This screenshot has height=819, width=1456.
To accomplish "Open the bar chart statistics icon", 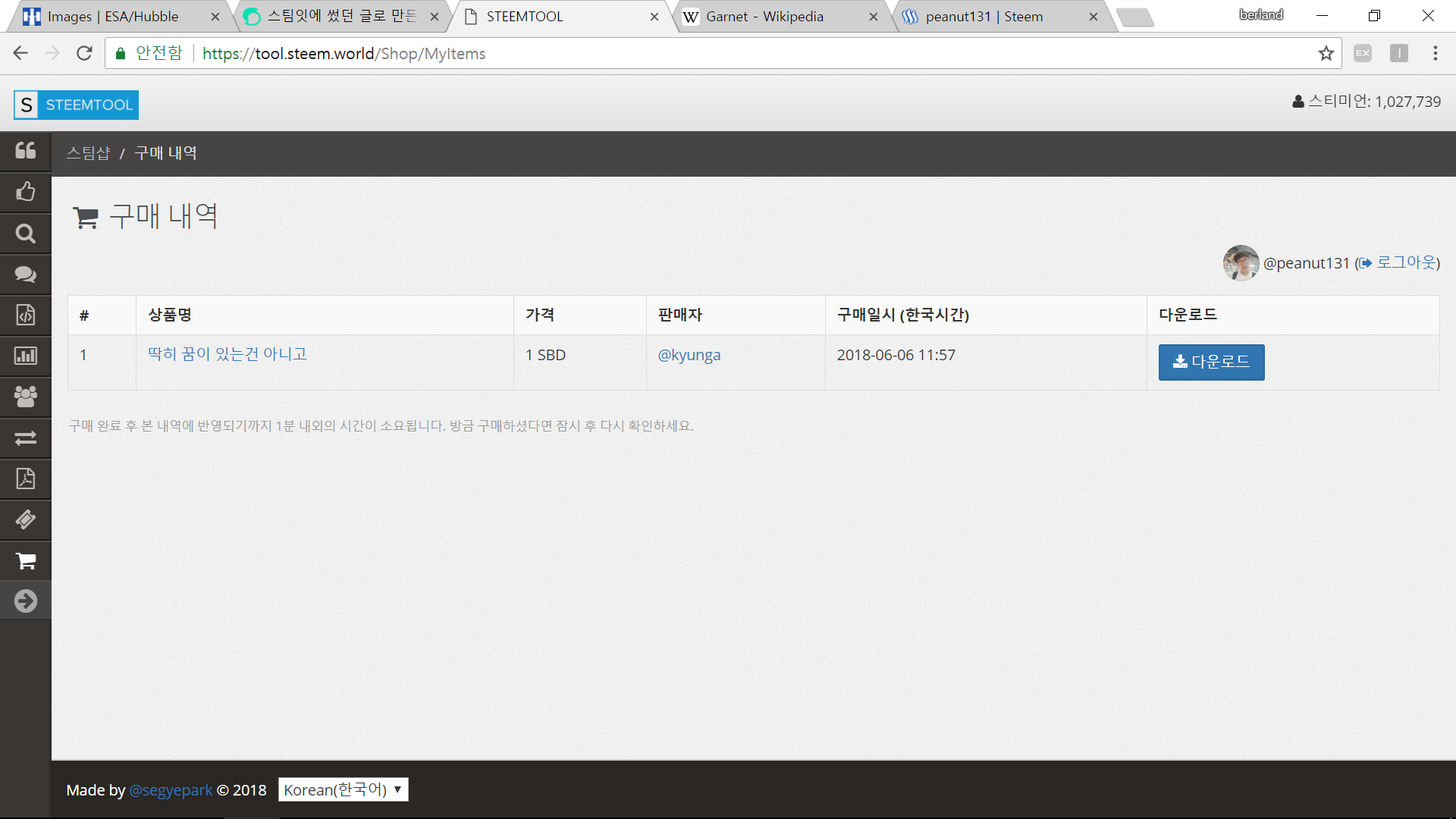I will [25, 356].
